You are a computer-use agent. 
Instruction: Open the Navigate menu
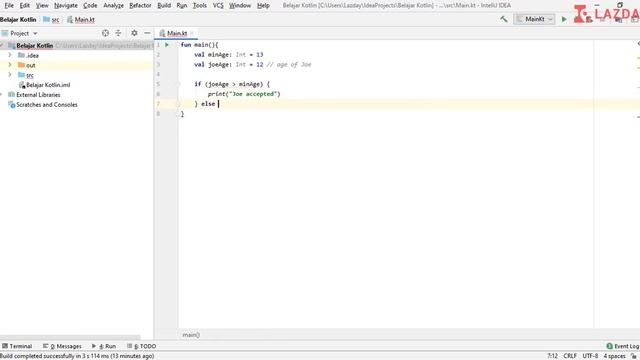[66, 6]
